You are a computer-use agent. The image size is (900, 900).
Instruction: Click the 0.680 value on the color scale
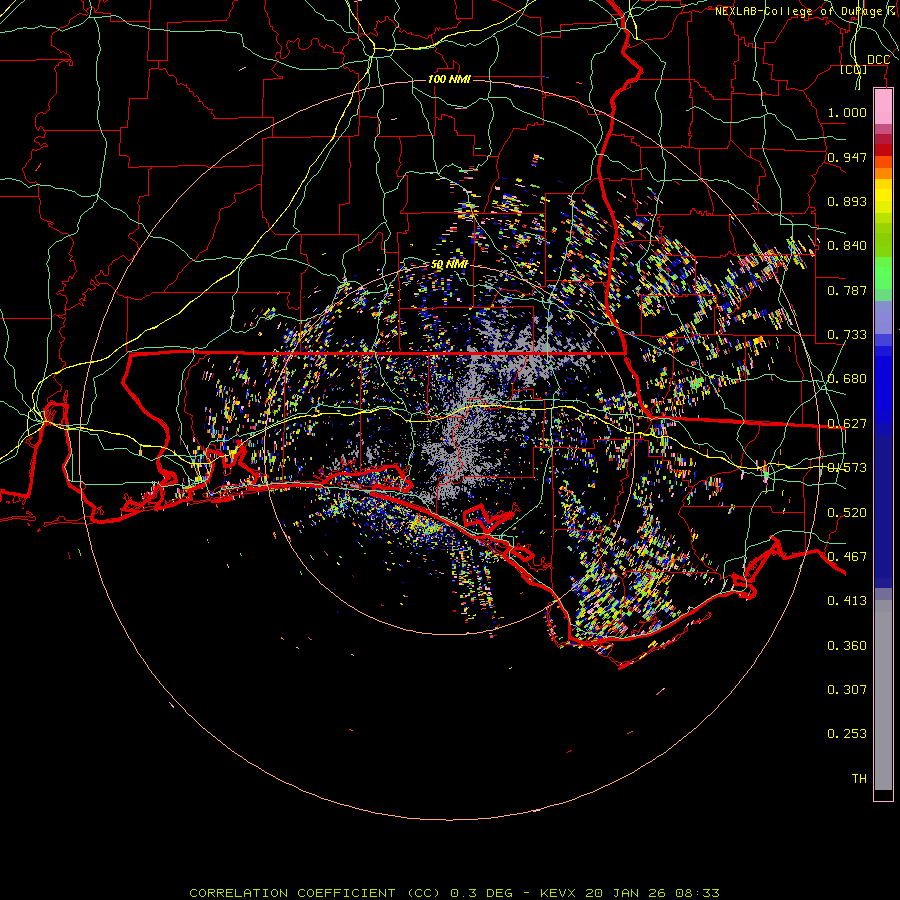click(847, 379)
